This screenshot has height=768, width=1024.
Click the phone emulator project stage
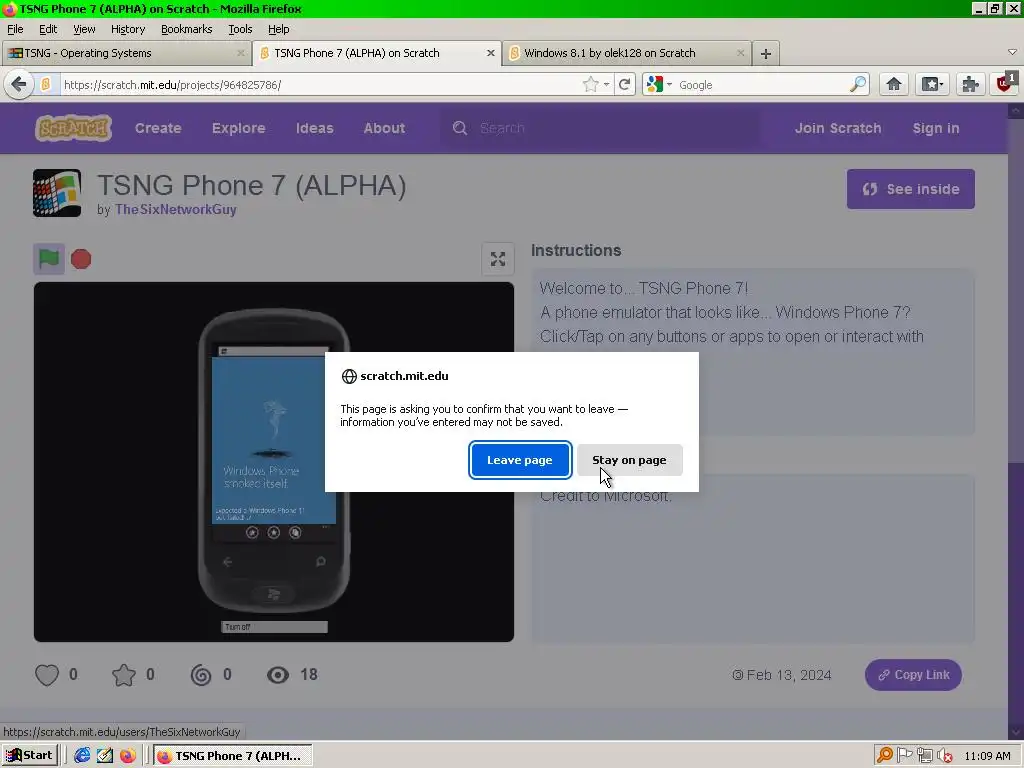[274, 462]
